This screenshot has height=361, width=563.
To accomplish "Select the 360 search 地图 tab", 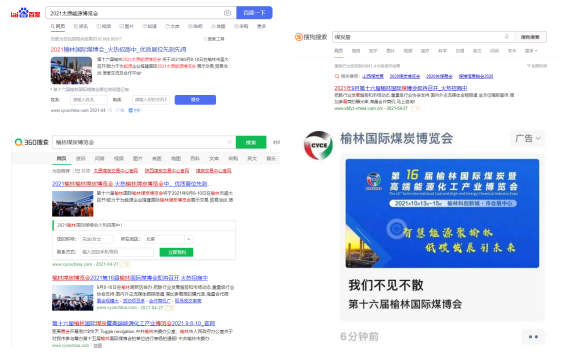I will (x=176, y=158).
